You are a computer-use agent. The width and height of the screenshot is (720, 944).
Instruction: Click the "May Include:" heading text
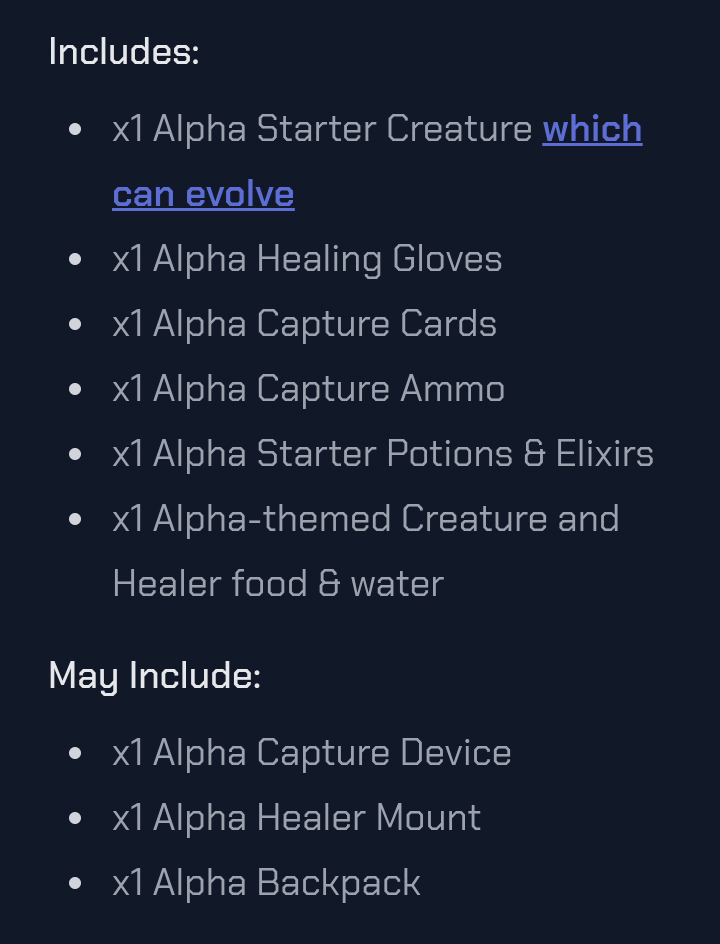(x=155, y=675)
